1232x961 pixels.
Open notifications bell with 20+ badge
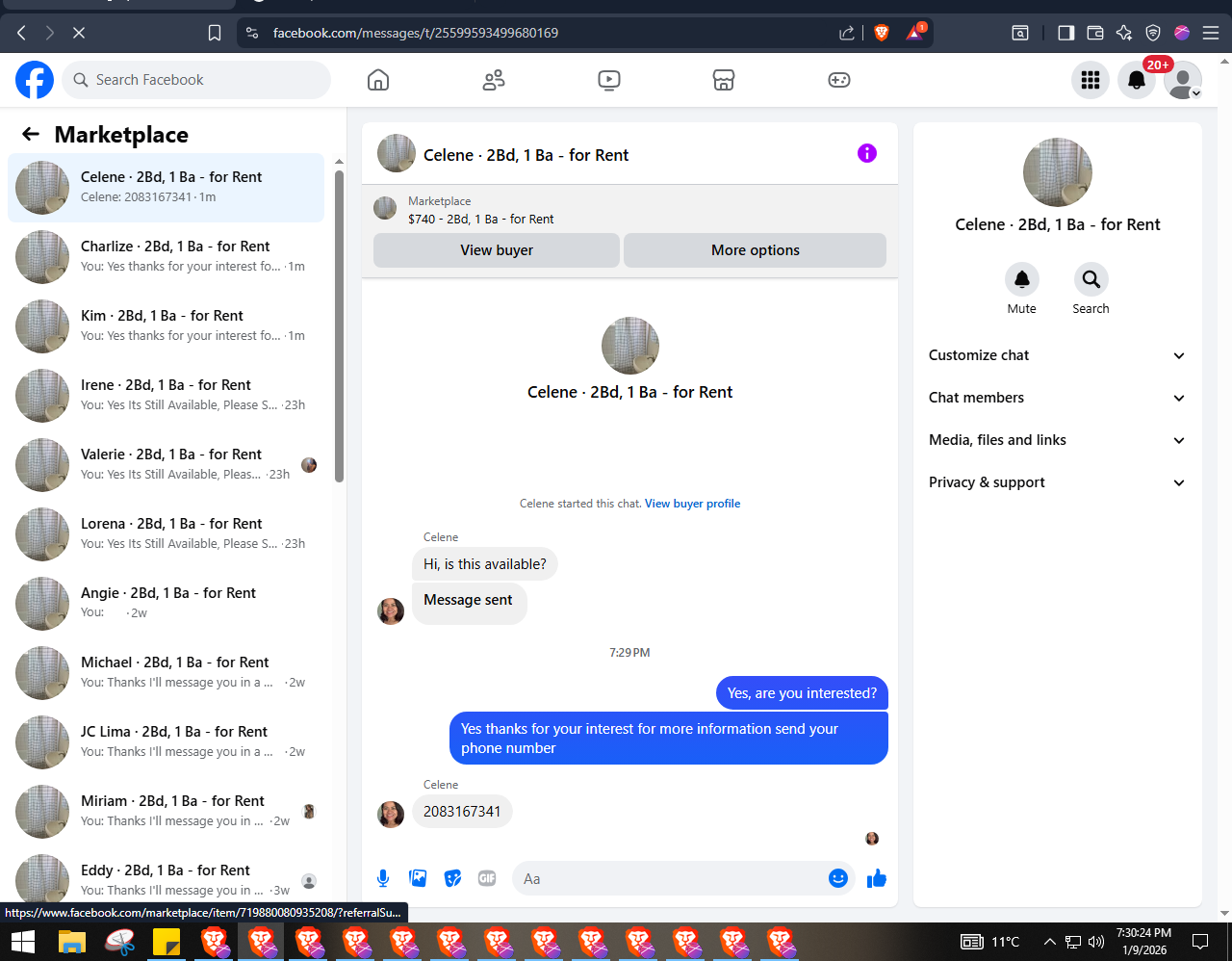[x=1137, y=80]
